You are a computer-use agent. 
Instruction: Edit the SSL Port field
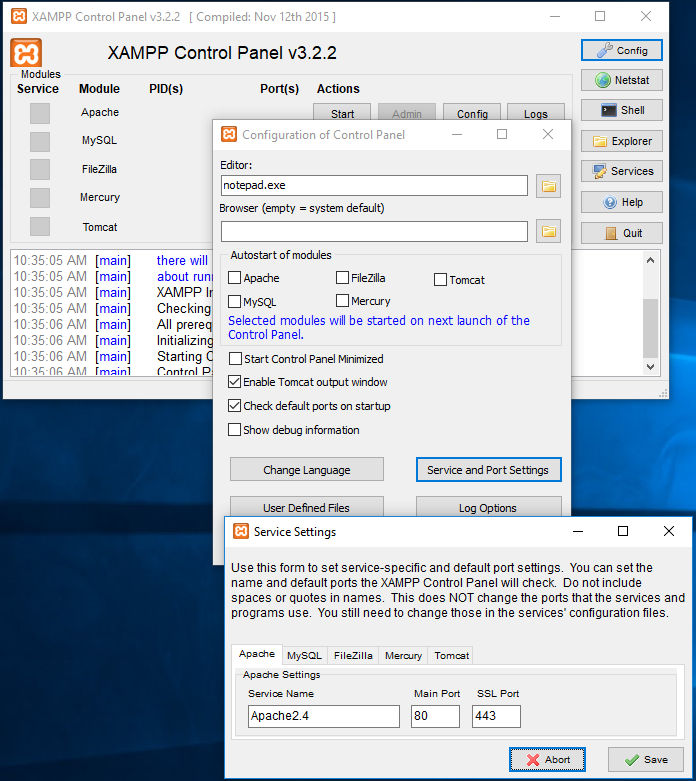click(x=496, y=716)
